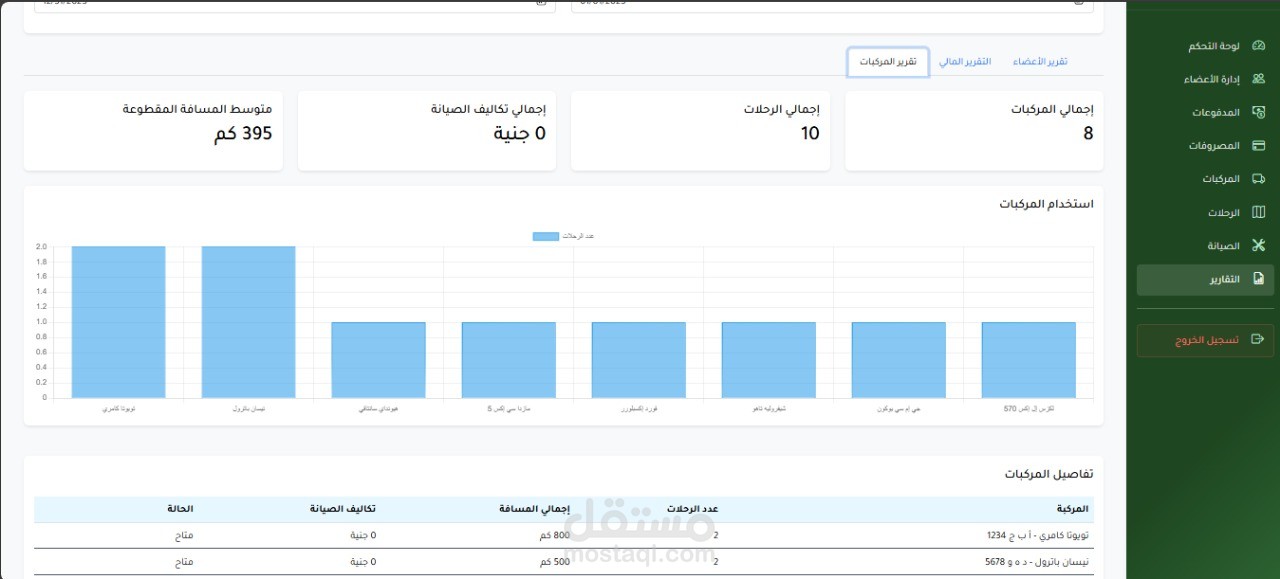Select the التقارير reports file icon
The width and height of the screenshot is (1280, 579).
click(1259, 279)
